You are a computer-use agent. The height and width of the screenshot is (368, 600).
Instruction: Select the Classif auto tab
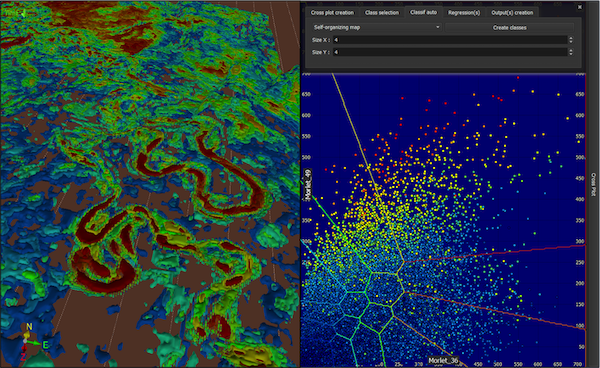coord(423,12)
